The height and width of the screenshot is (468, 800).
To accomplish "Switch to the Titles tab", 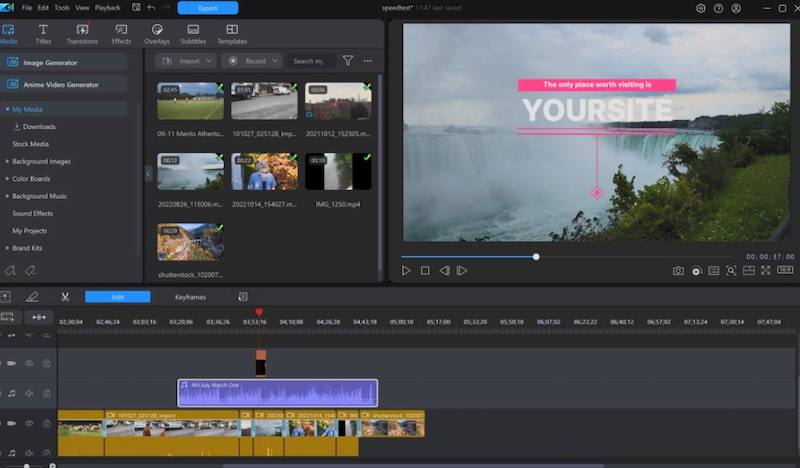I will (43, 34).
